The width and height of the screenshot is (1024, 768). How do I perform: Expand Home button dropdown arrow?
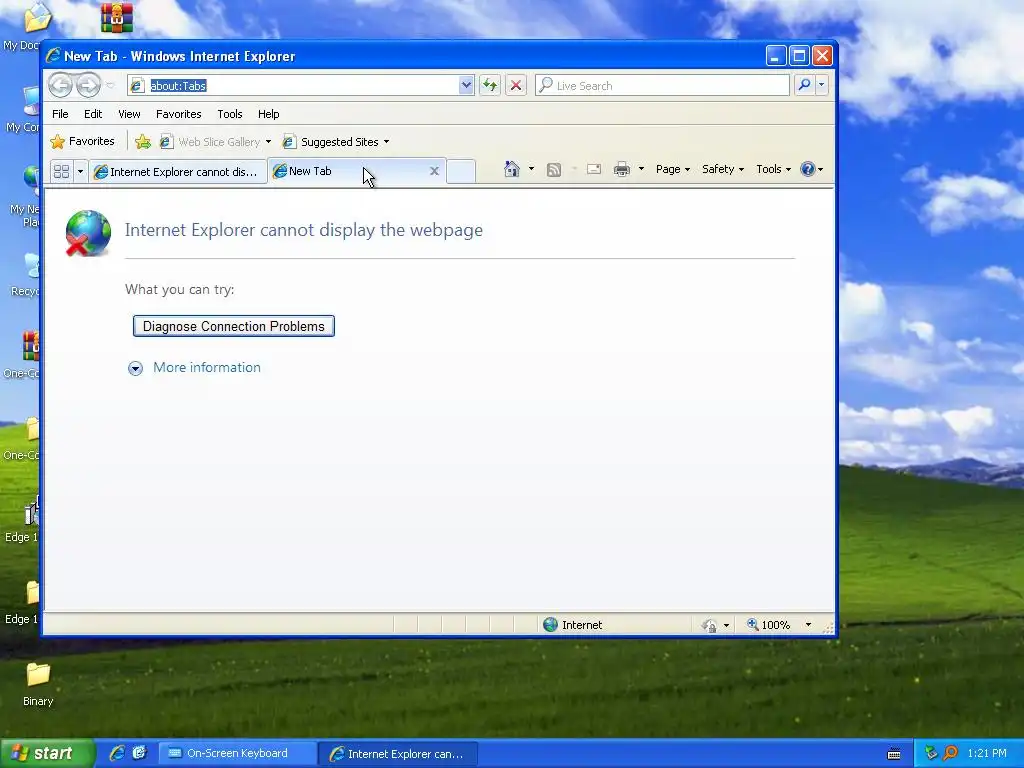(531, 169)
